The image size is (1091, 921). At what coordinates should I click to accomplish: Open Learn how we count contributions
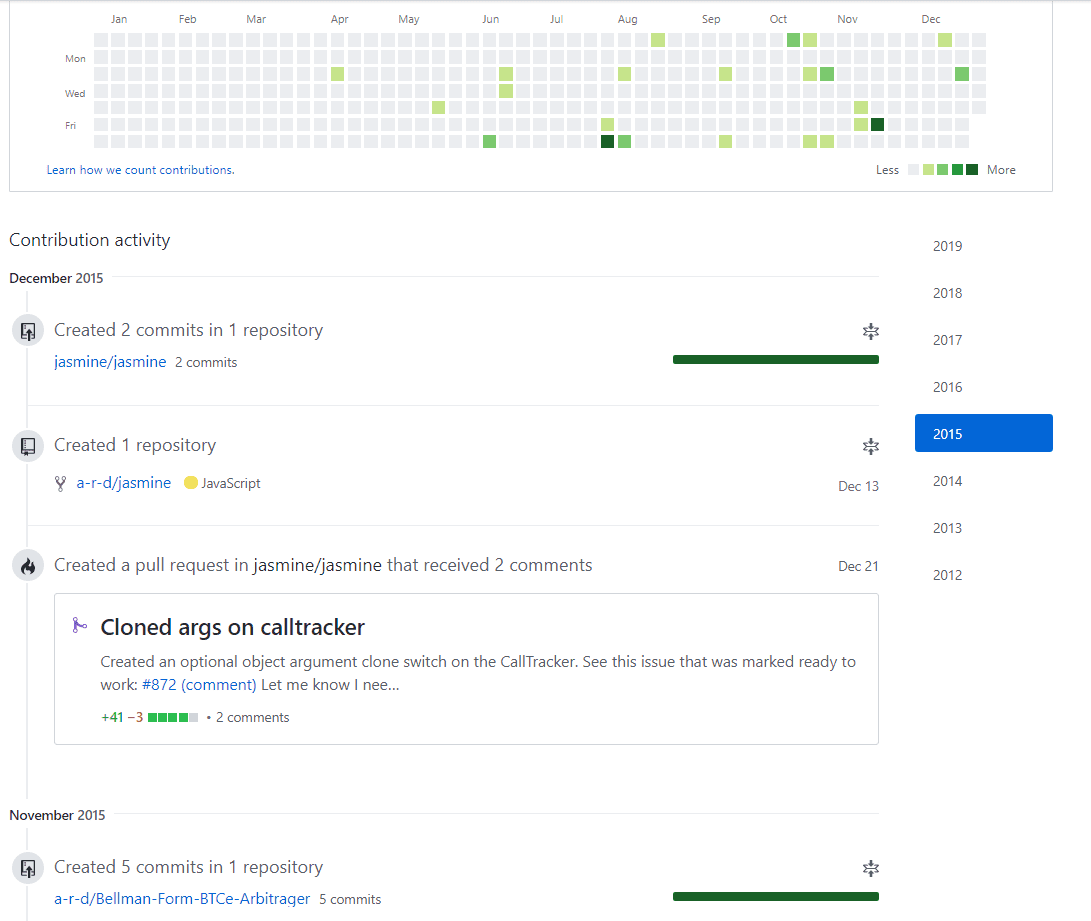tap(141, 170)
